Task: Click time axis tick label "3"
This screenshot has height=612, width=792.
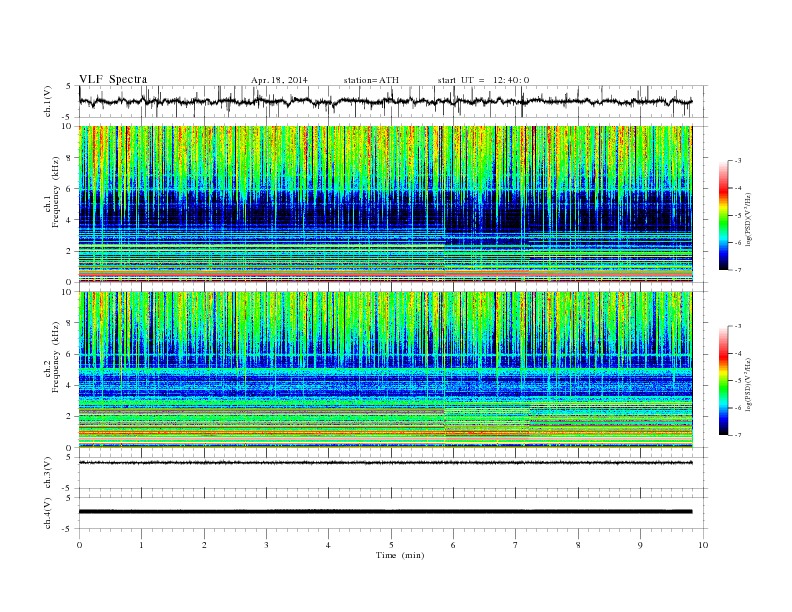Action: click(x=266, y=545)
